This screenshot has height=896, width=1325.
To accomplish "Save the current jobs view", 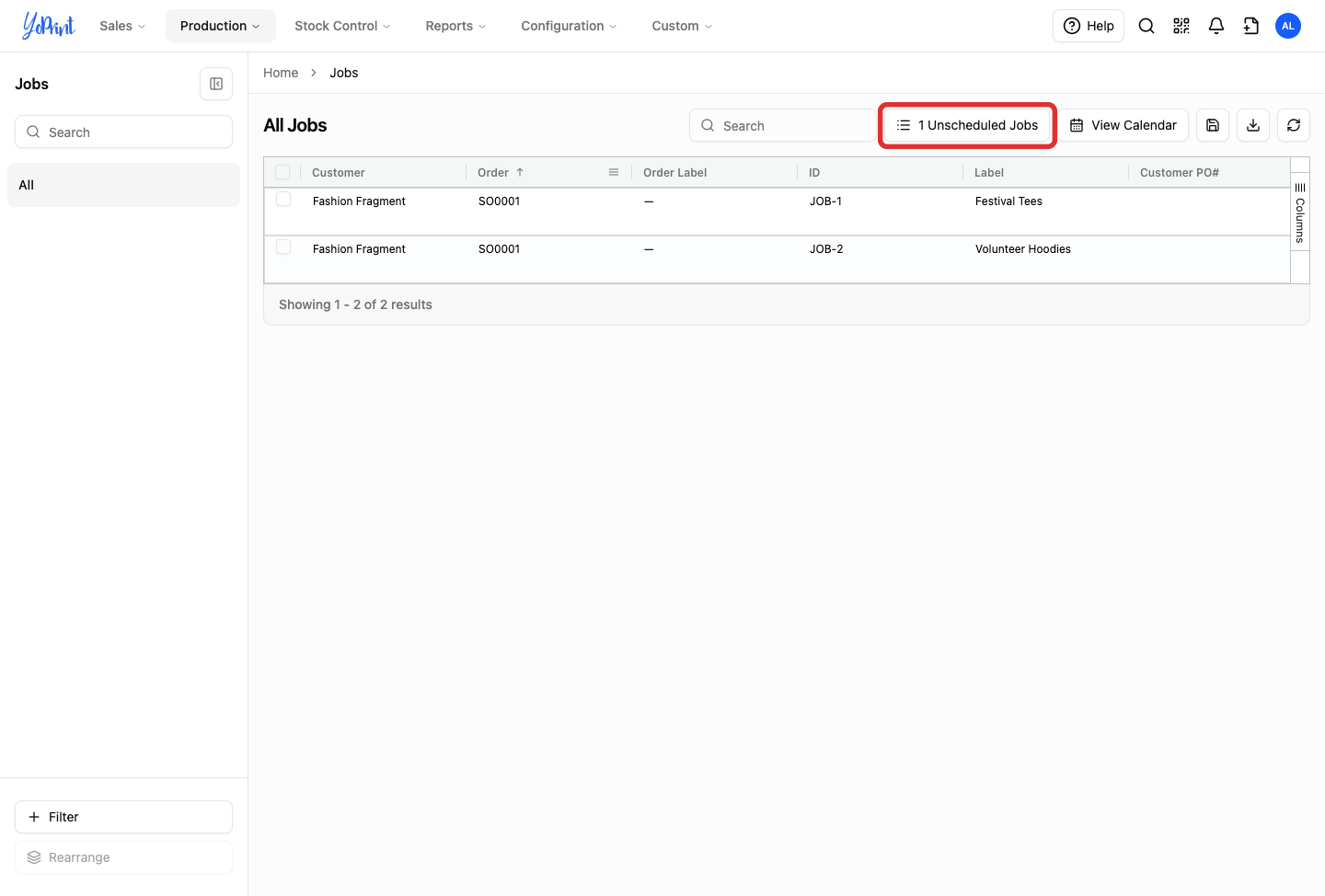I will click(1213, 125).
